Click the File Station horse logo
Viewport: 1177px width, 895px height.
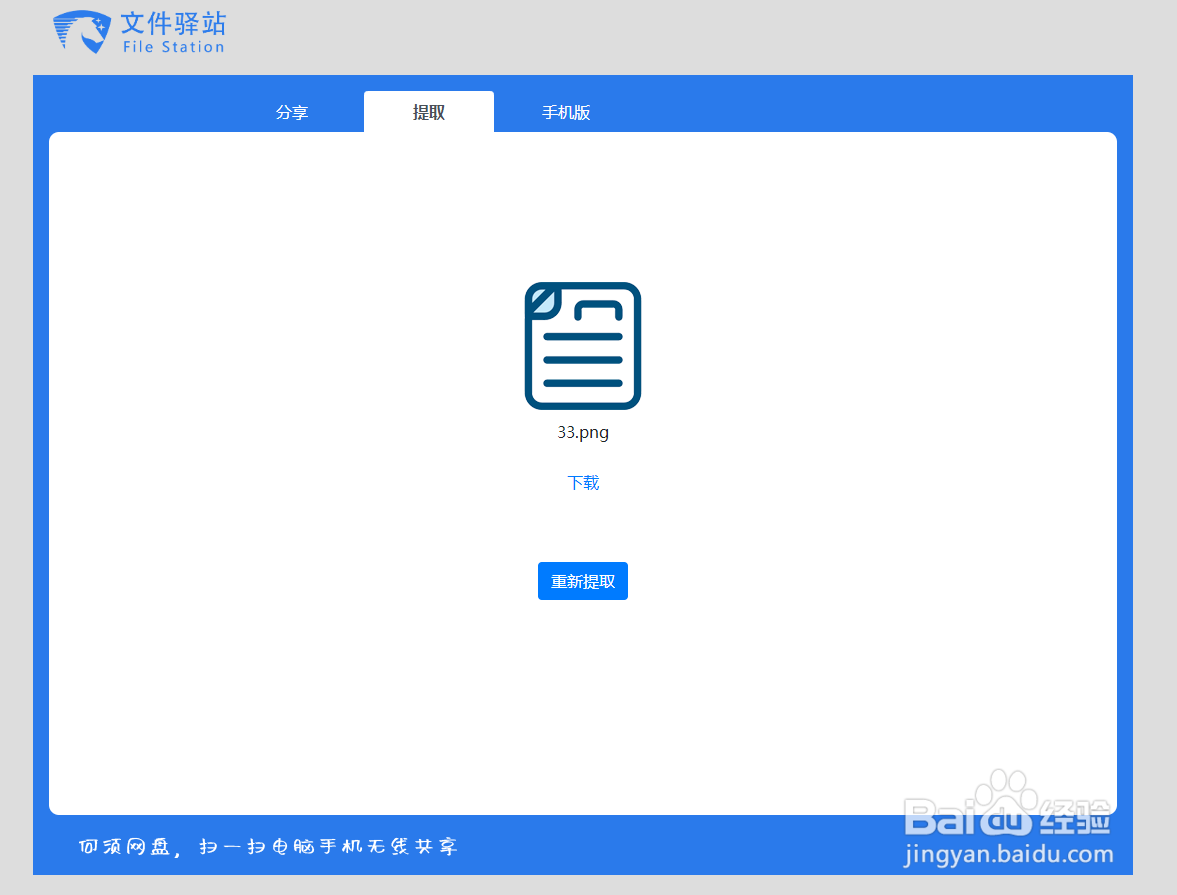click(82, 32)
